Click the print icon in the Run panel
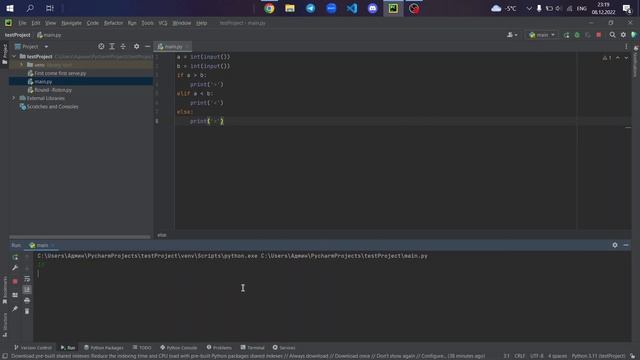Screen dimensions: 640x360 27,300
